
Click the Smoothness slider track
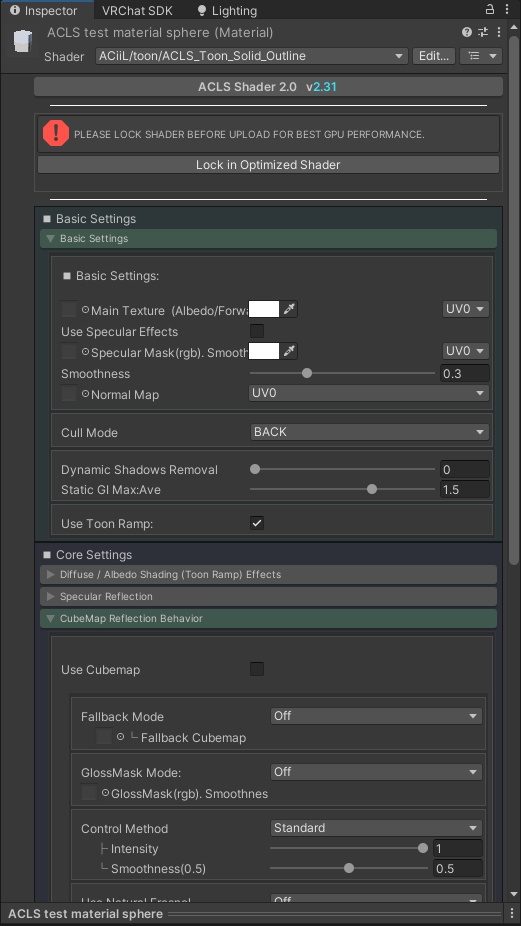coord(343,373)
